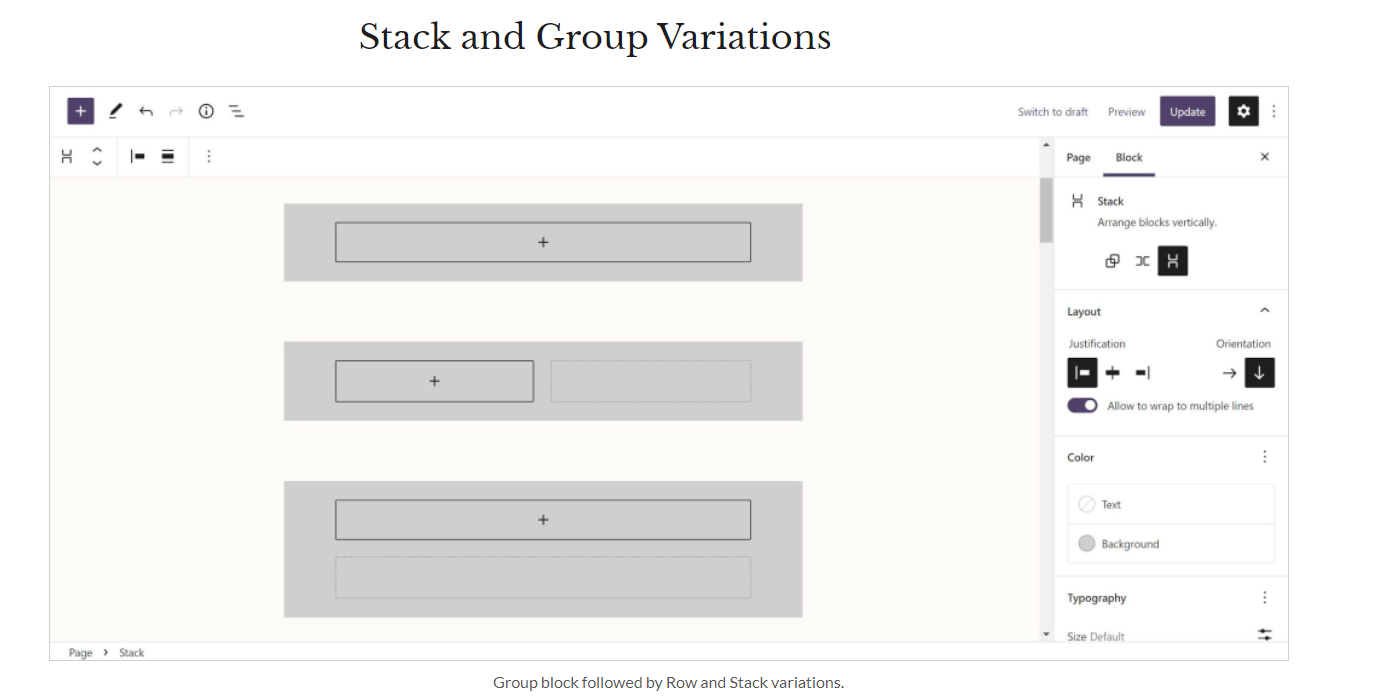Select justify items center option
Viewport: 1387px width, 700px height.
(x=1112, y=373)
